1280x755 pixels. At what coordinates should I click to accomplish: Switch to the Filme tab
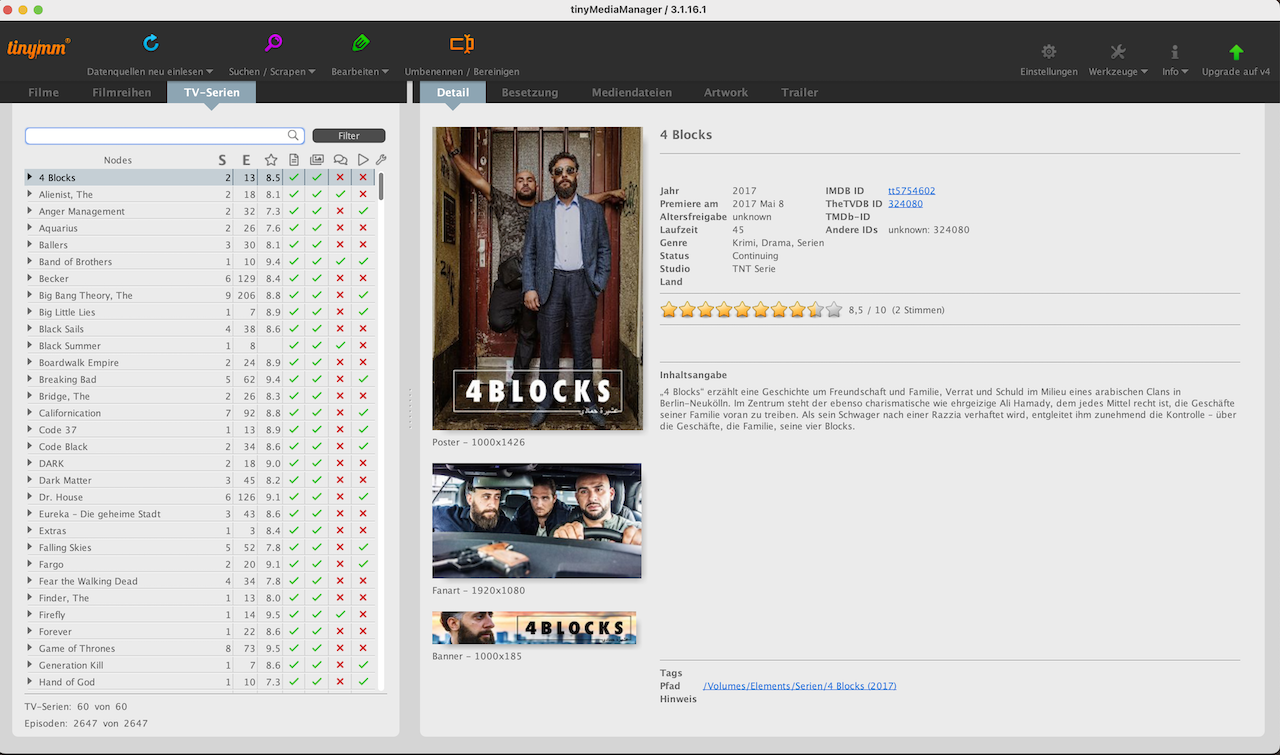[x=43, y=92]
